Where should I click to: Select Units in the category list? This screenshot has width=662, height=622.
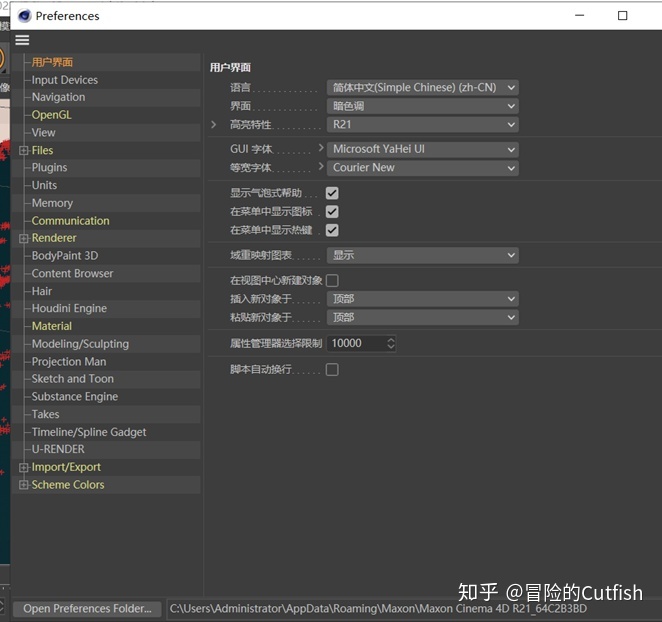point(44,185)
